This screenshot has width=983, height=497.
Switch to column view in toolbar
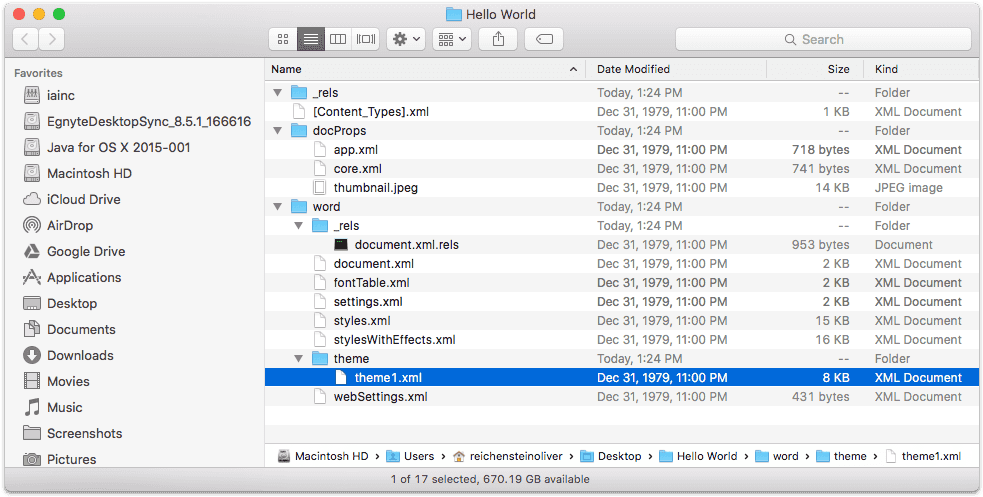pos(338,39)
